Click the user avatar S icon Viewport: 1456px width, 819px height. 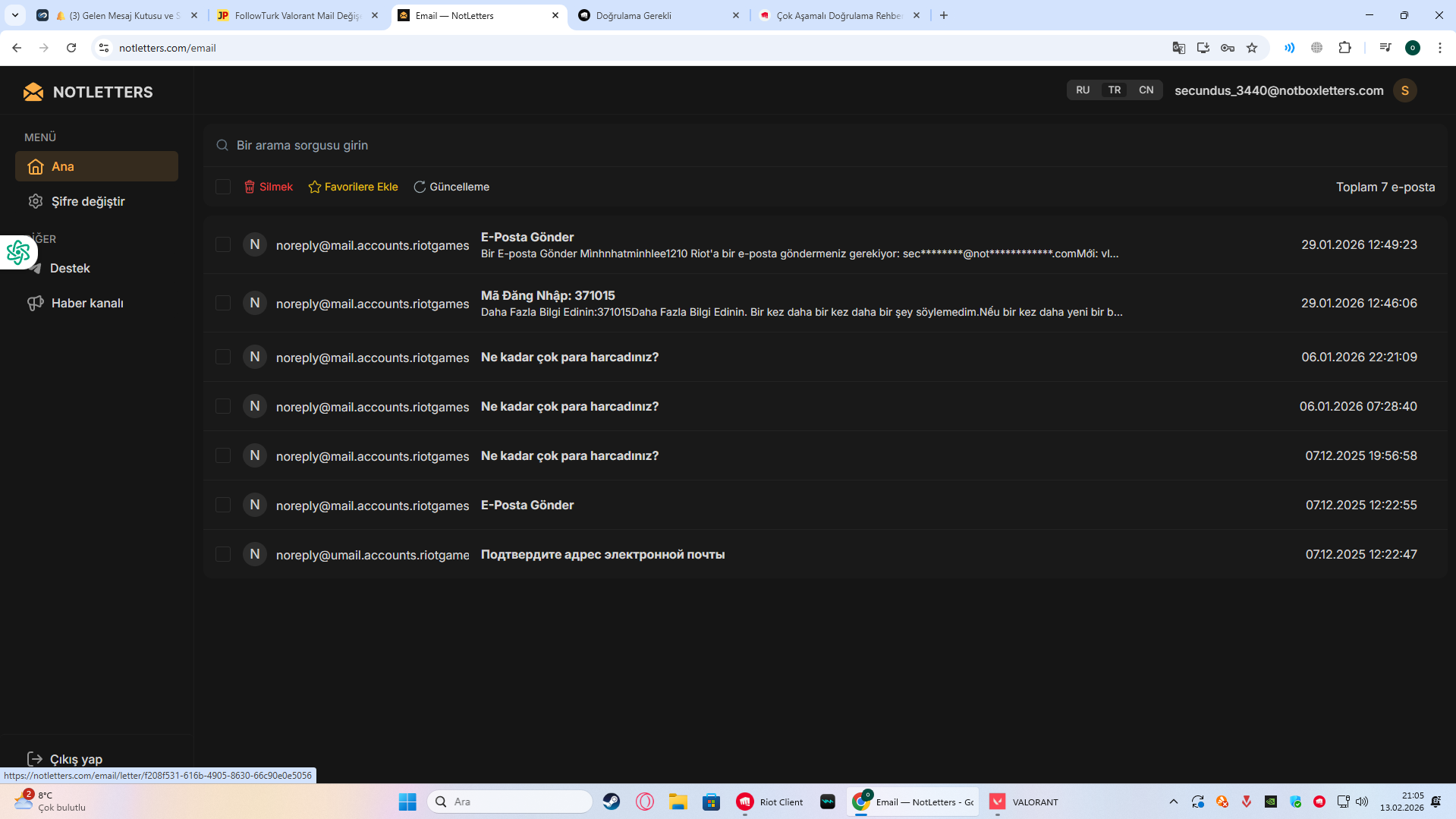pyautogui.click(x=1404, y=90)
